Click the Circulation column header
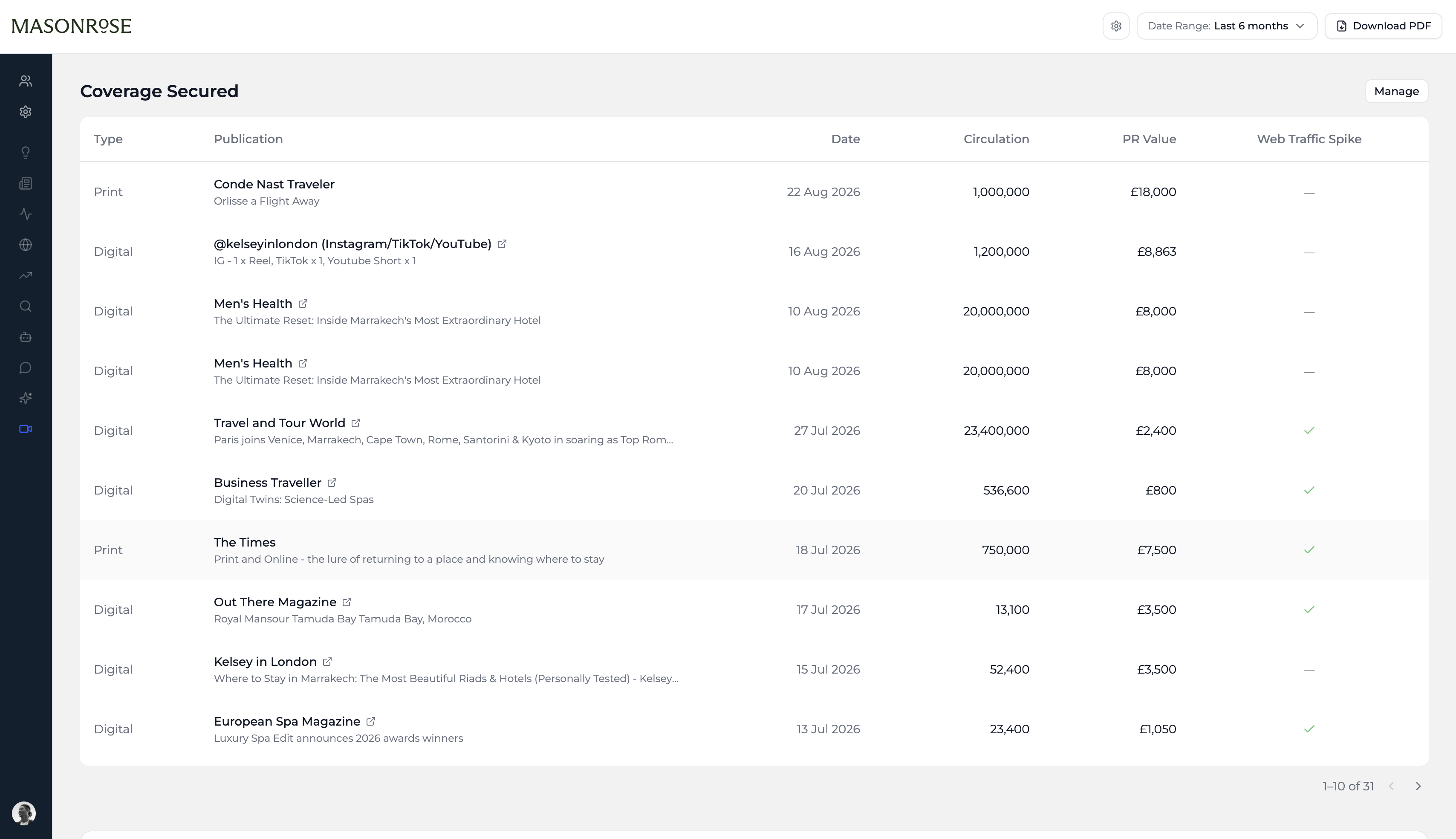This screenshot has height=839, width=1456. click(x=996, y=139)
